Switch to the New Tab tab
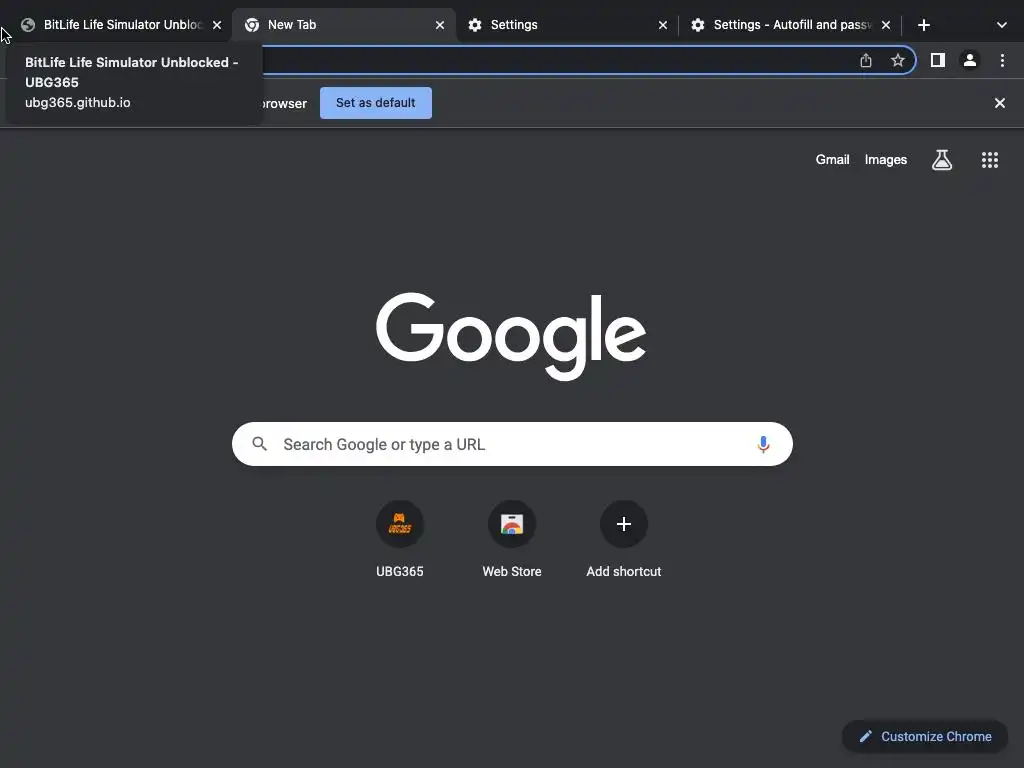 (344, 25)
